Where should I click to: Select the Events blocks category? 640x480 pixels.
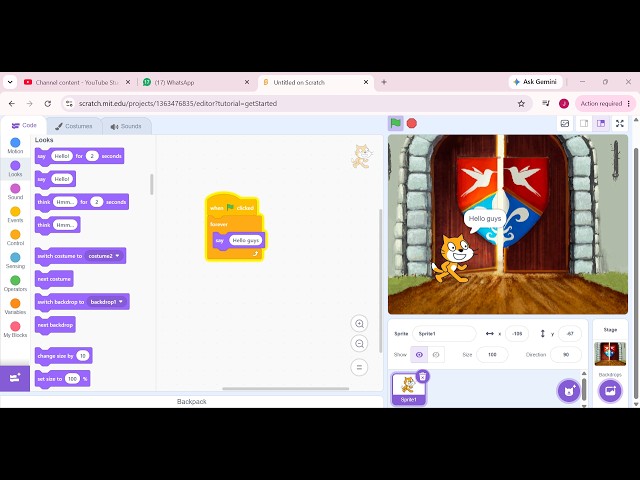(x=15, y=214)
